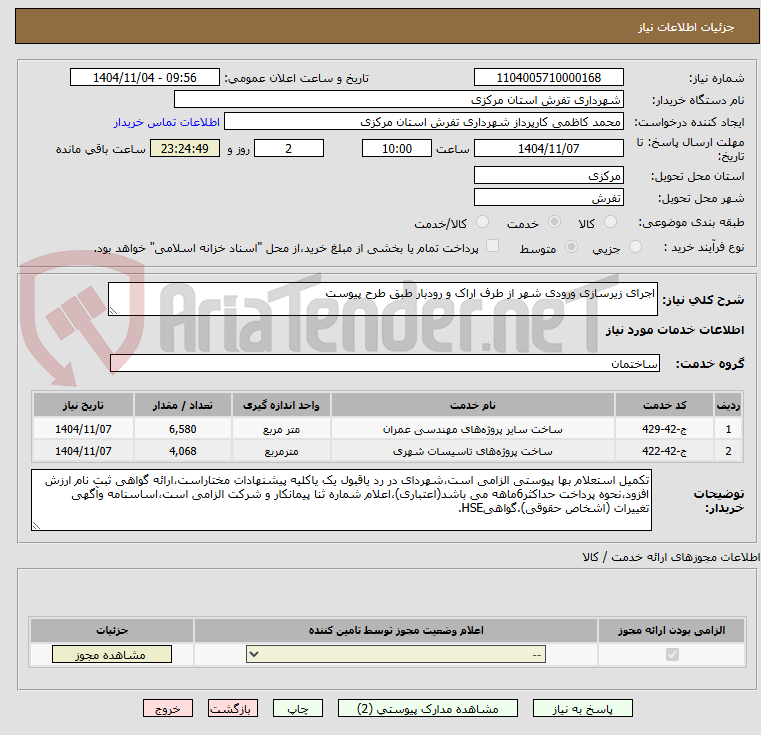Click the واحد اندازه گیری column header
761x735 pixels.
[x=281, y=405]
